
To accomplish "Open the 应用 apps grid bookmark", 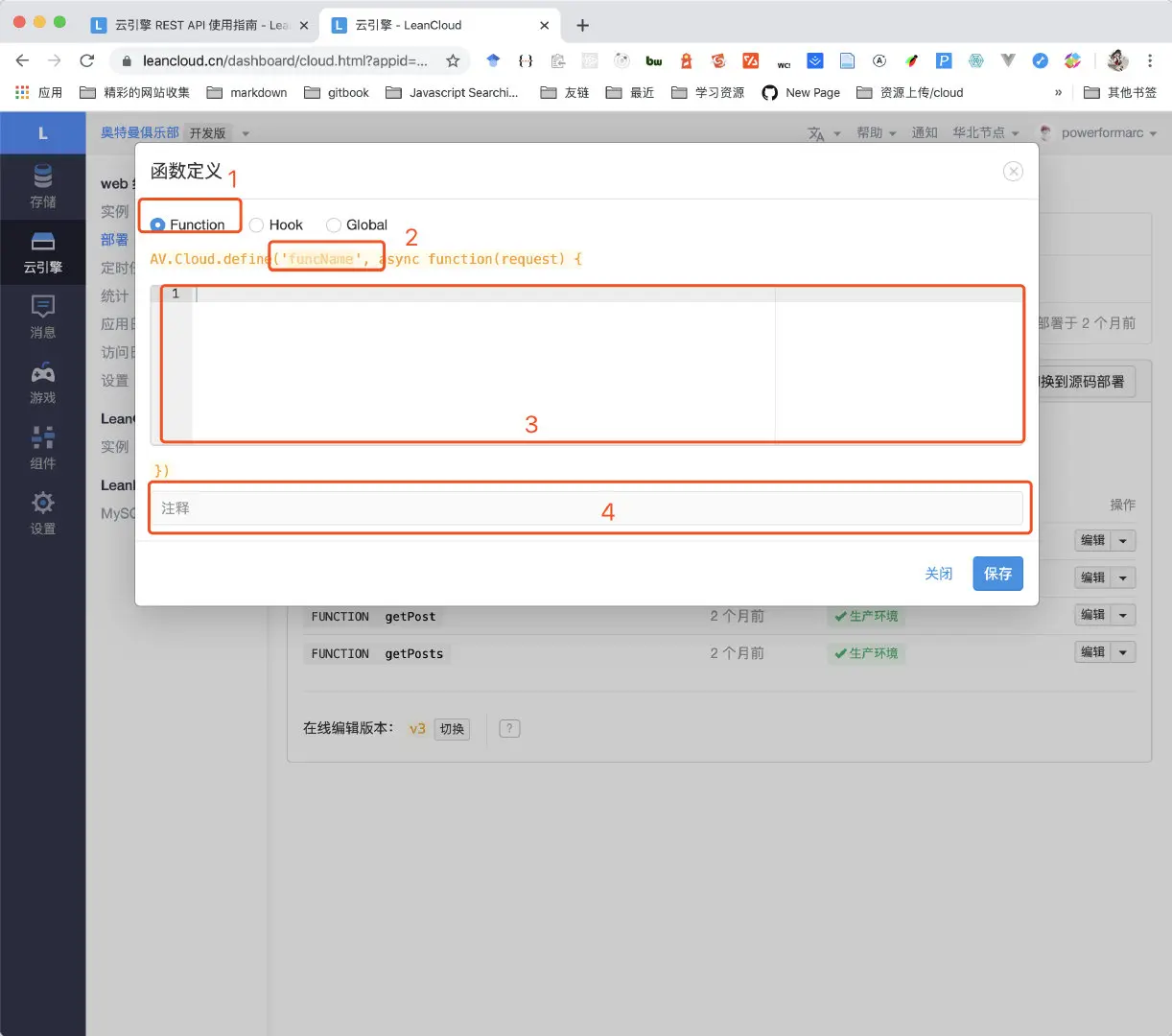I will 39,92.
